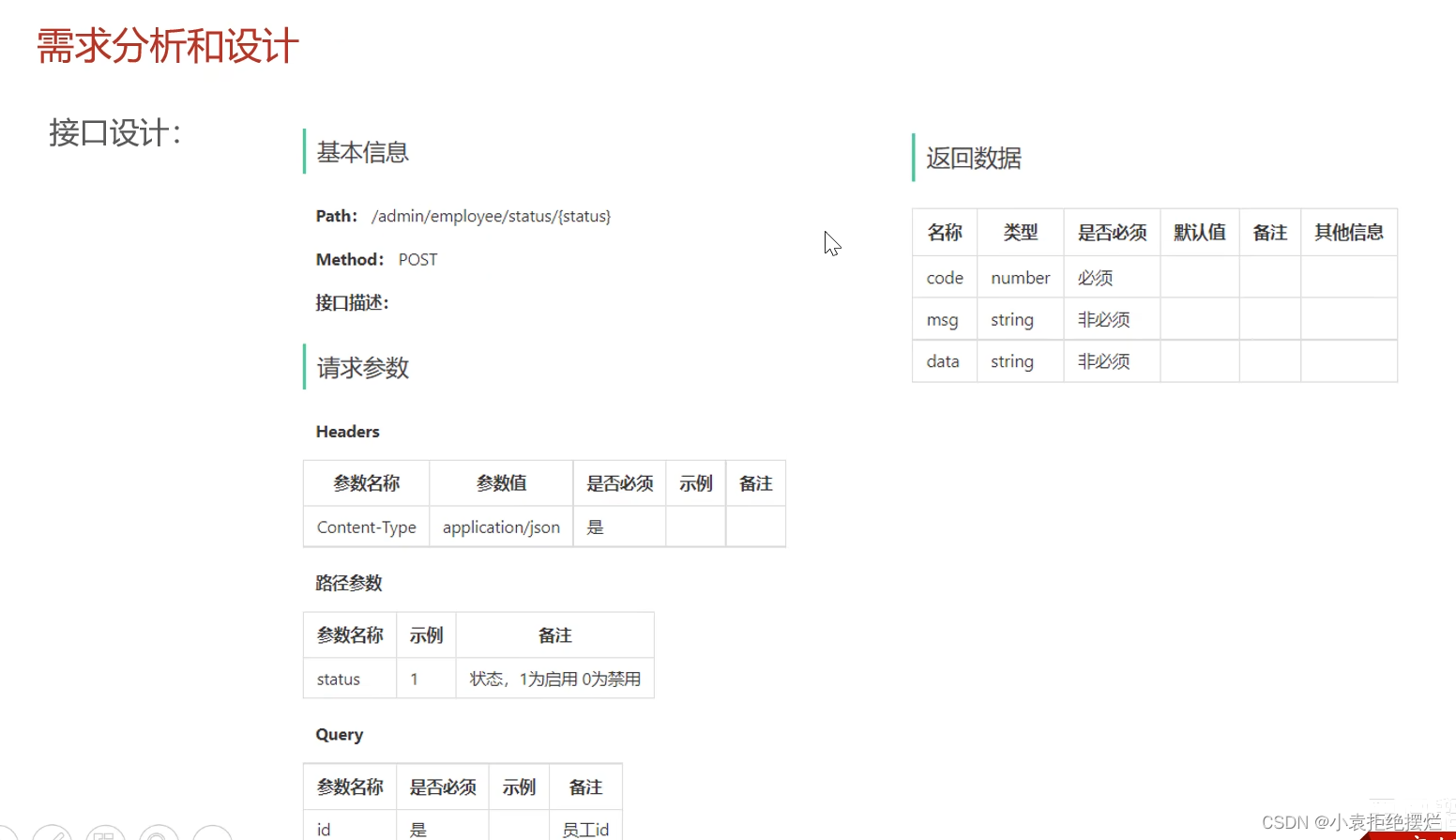Click the Query section label
This screenshot has width=1456, height=840.
[x=339, y=734]
